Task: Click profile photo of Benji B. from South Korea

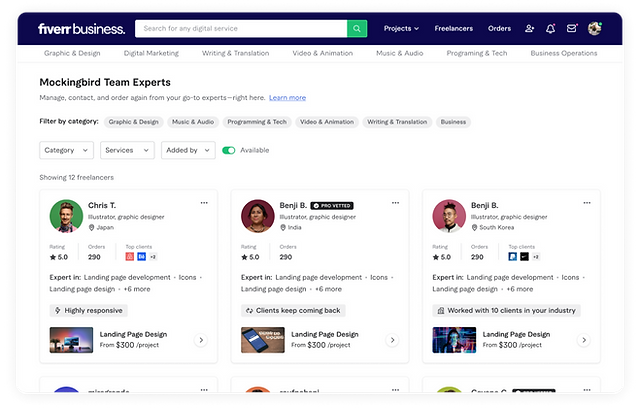Action: click(x=449, y=216)
